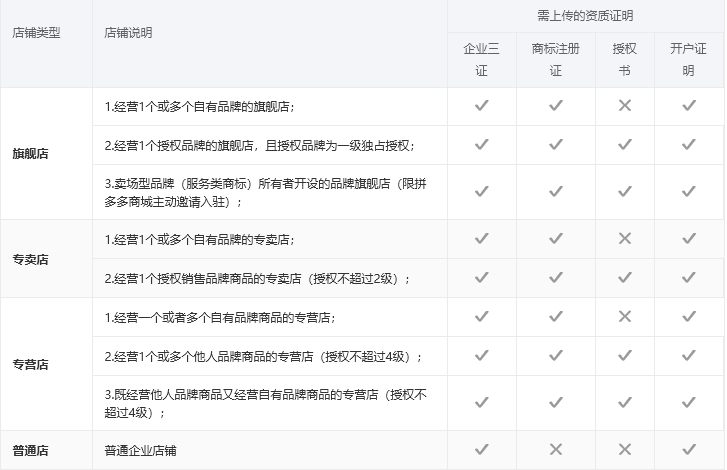Click the 企业三证 column header
Viewport: 727px width, 470px height.
tap(482, 60)
